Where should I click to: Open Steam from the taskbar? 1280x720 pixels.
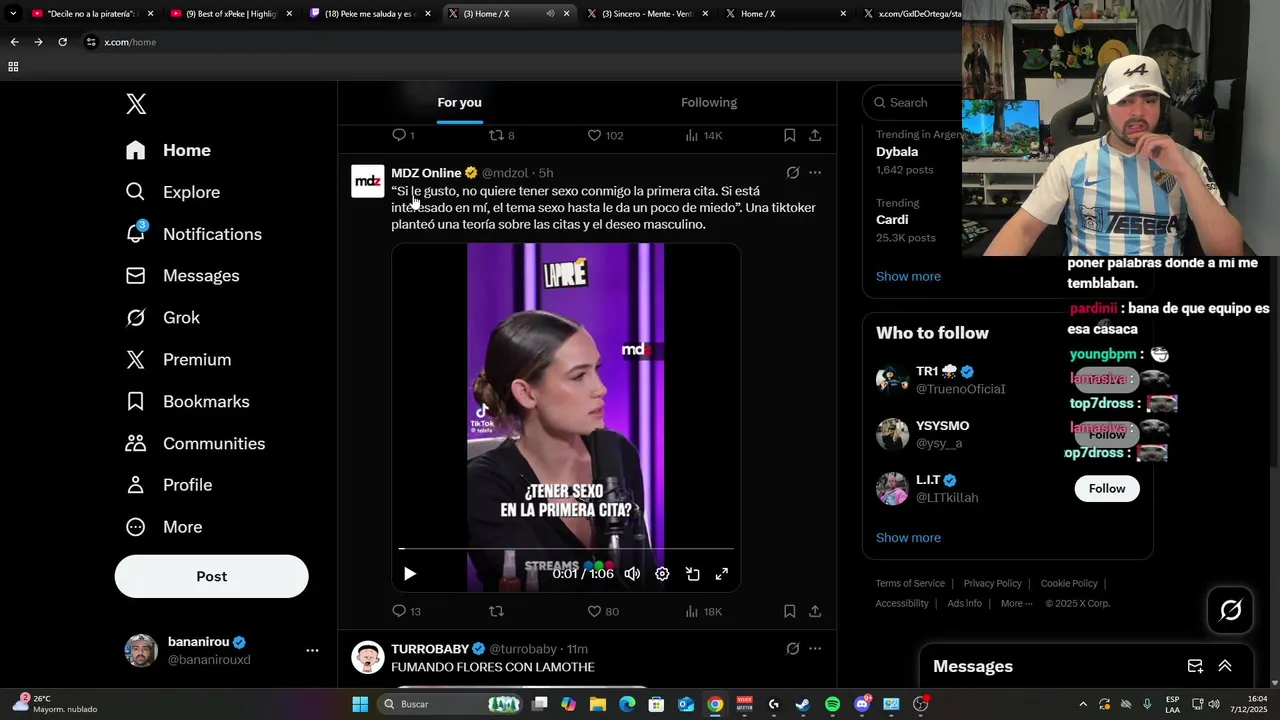(x=803, y=704)
